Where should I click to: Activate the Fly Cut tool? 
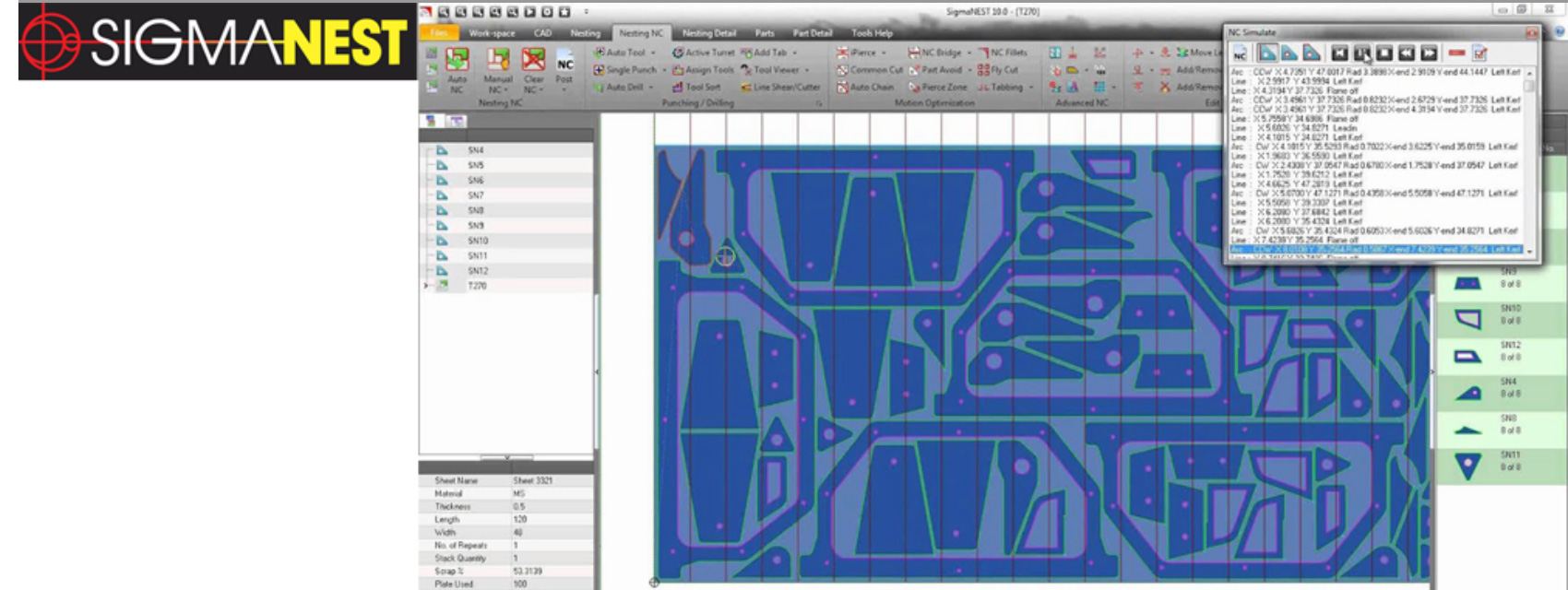pos(998,70)
